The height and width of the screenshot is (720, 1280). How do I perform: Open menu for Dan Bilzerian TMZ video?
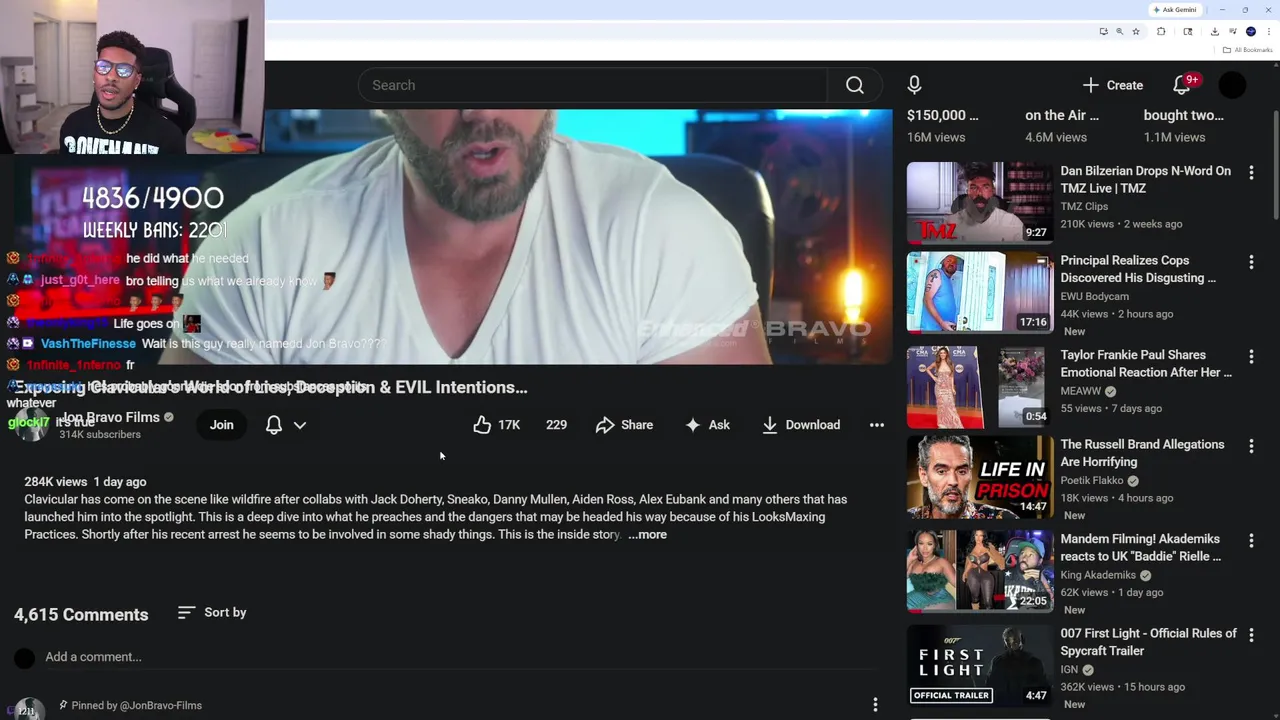[x=1251, y=173]
